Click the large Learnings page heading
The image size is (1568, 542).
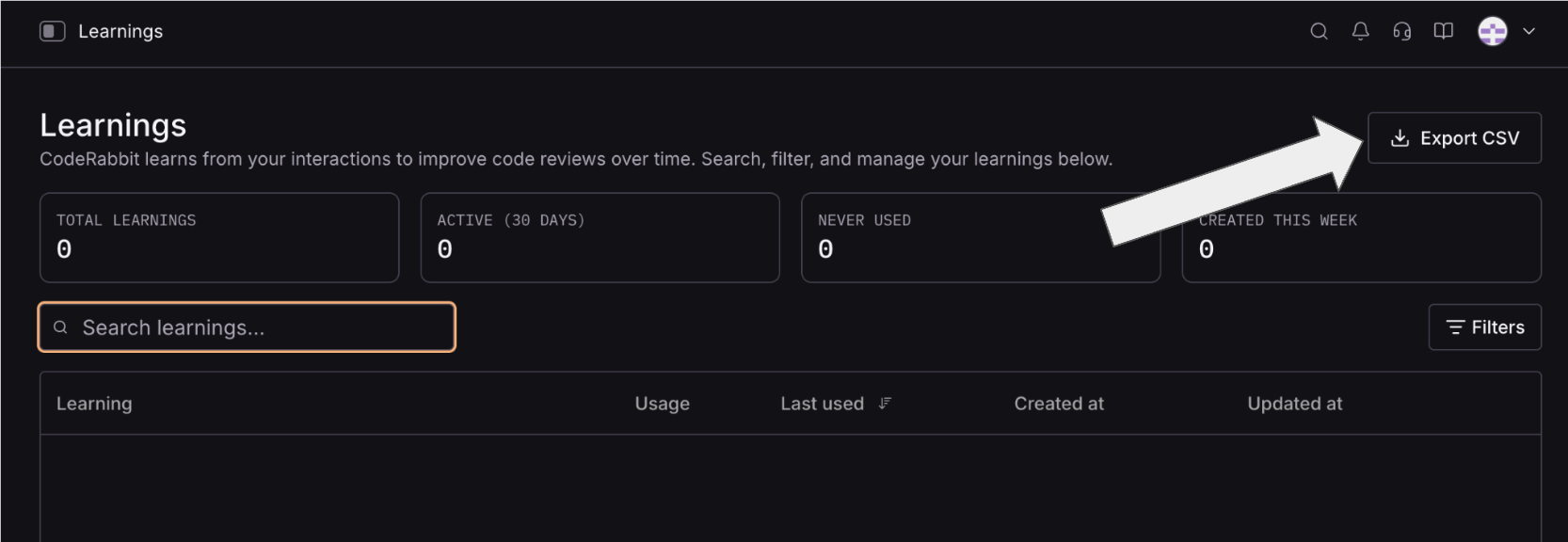tap(113, 125)
